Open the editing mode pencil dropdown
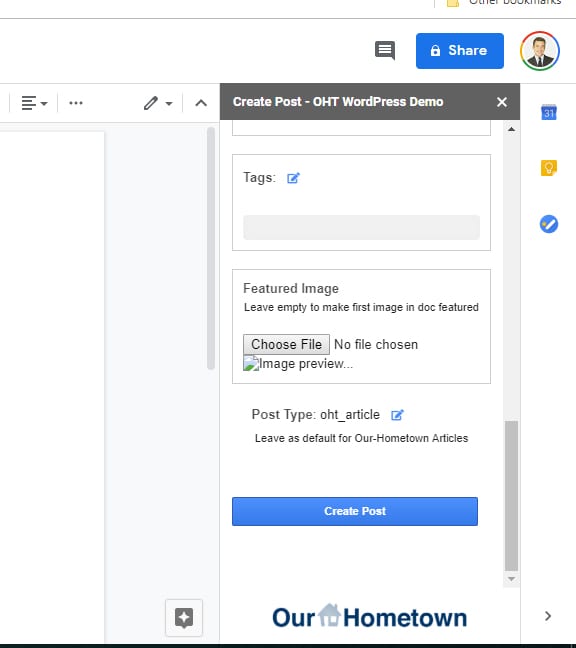This screenshot has width=576, height=648. click(158, 103)
